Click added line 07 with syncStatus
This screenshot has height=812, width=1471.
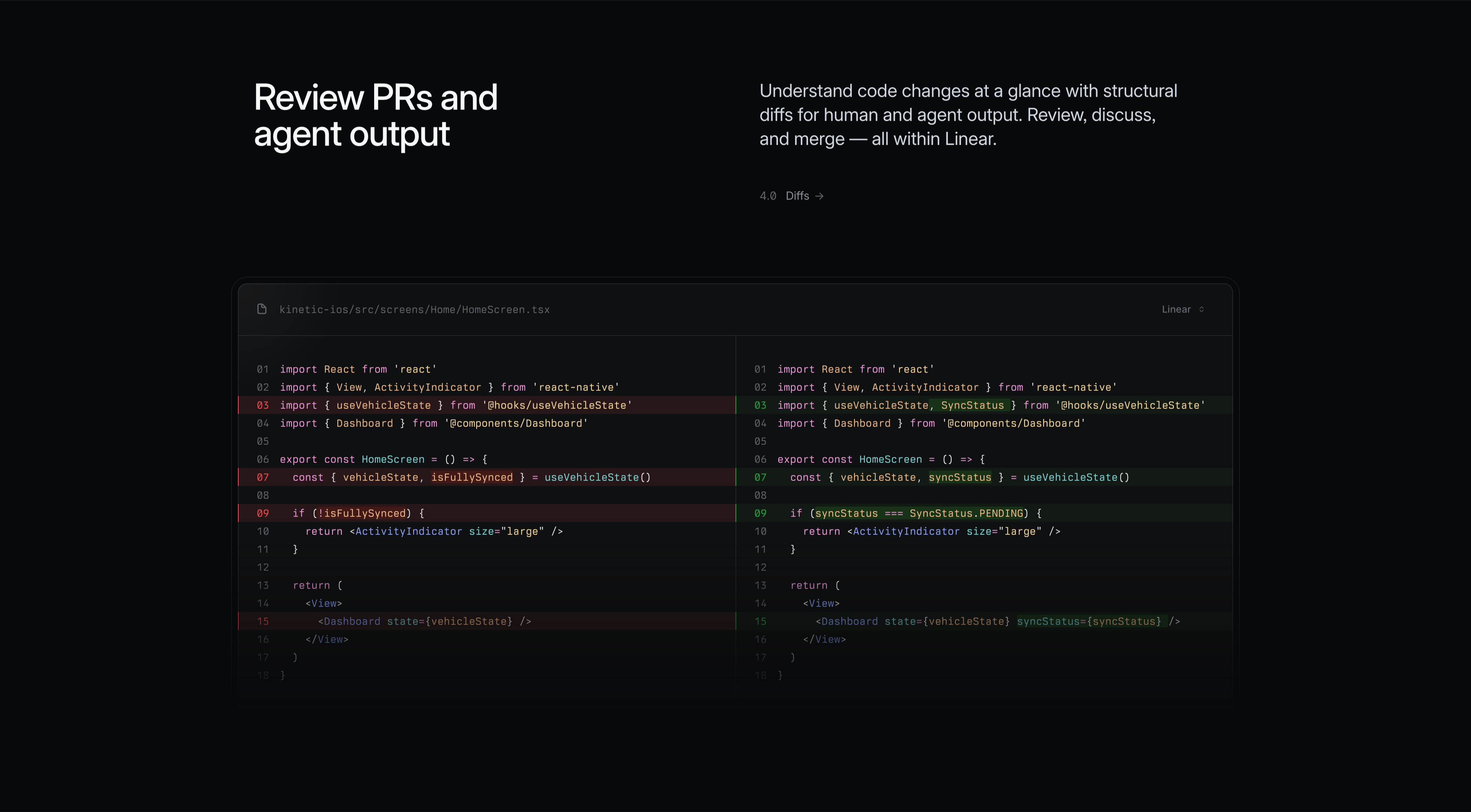(984, 477)
